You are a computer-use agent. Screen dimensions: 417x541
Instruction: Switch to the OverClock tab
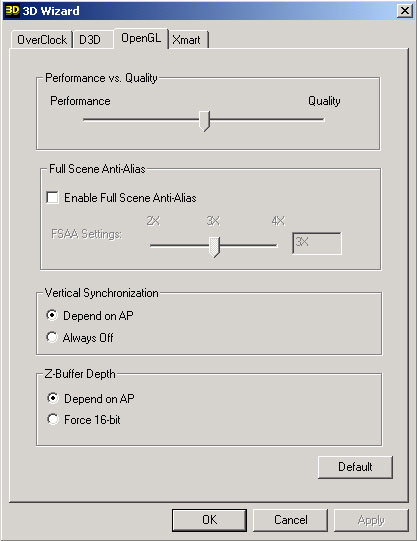tap(42, 40)
